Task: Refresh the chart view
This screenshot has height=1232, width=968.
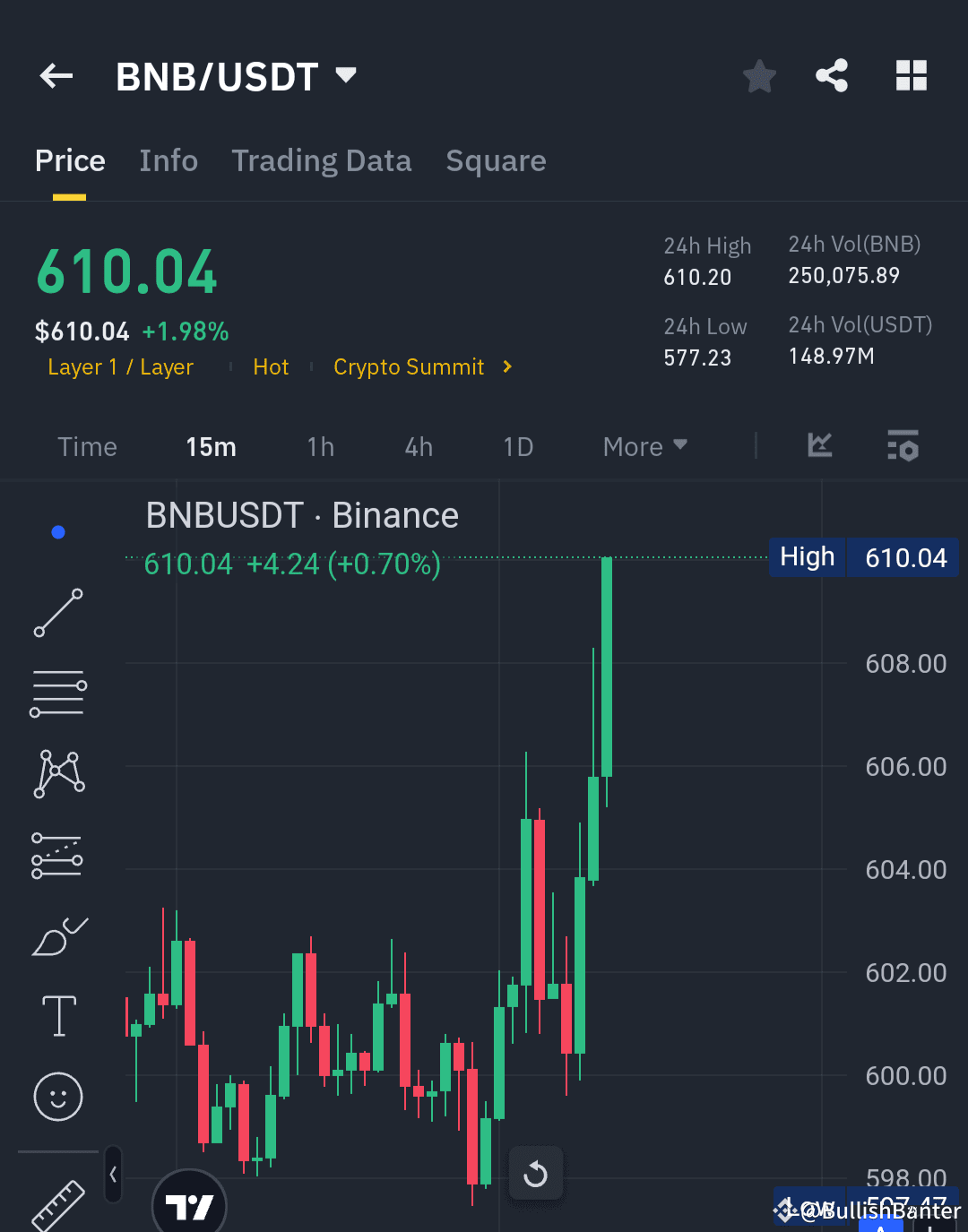Action: tap(536, 1174)
